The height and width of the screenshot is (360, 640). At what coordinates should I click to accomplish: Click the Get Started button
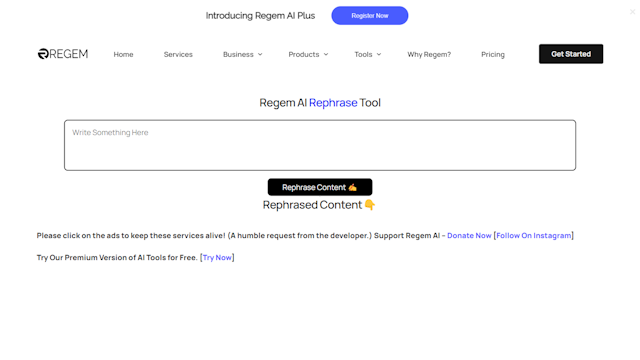(x=571, y=54)
